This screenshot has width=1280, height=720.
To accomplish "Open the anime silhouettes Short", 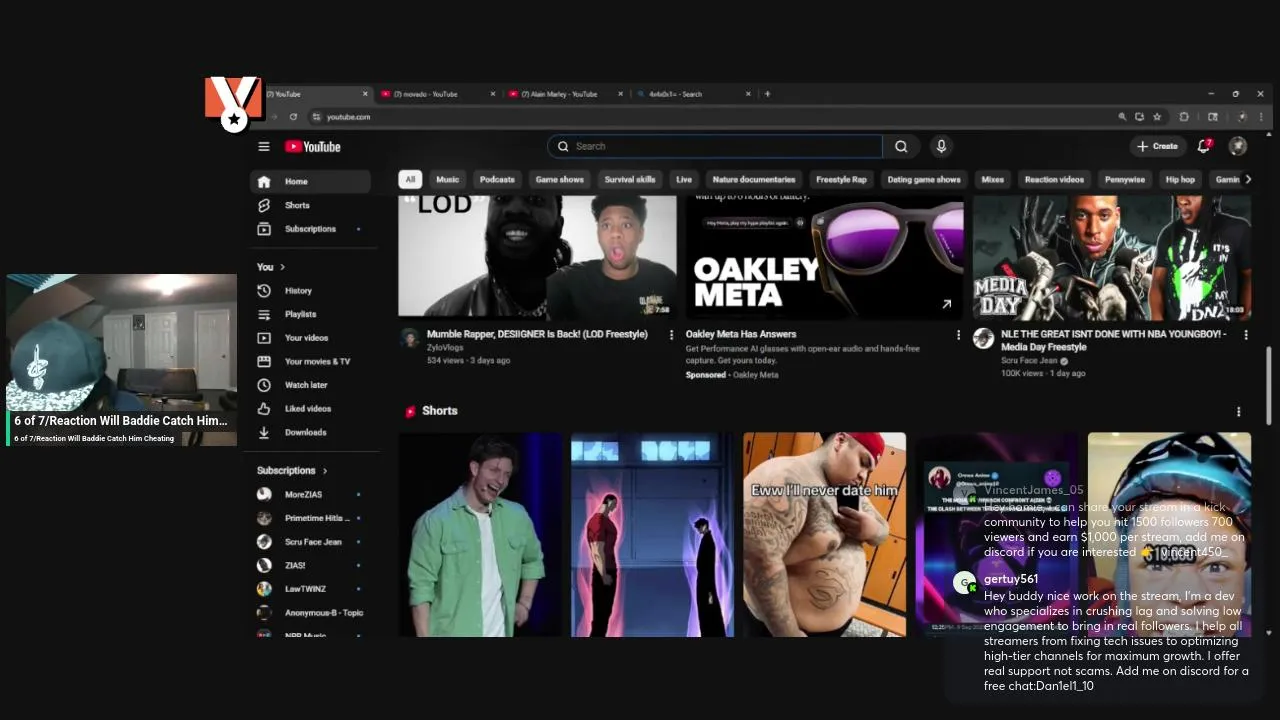I will click(652, 535).
